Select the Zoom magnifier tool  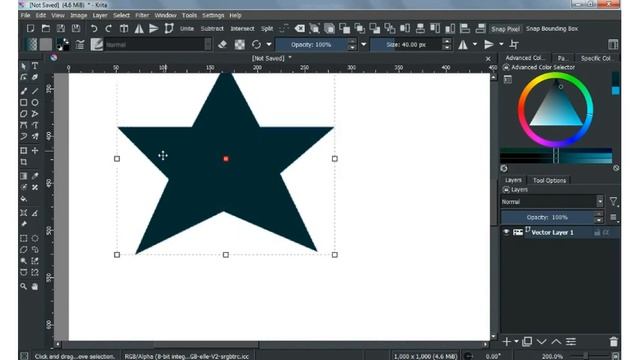point(24,287)
